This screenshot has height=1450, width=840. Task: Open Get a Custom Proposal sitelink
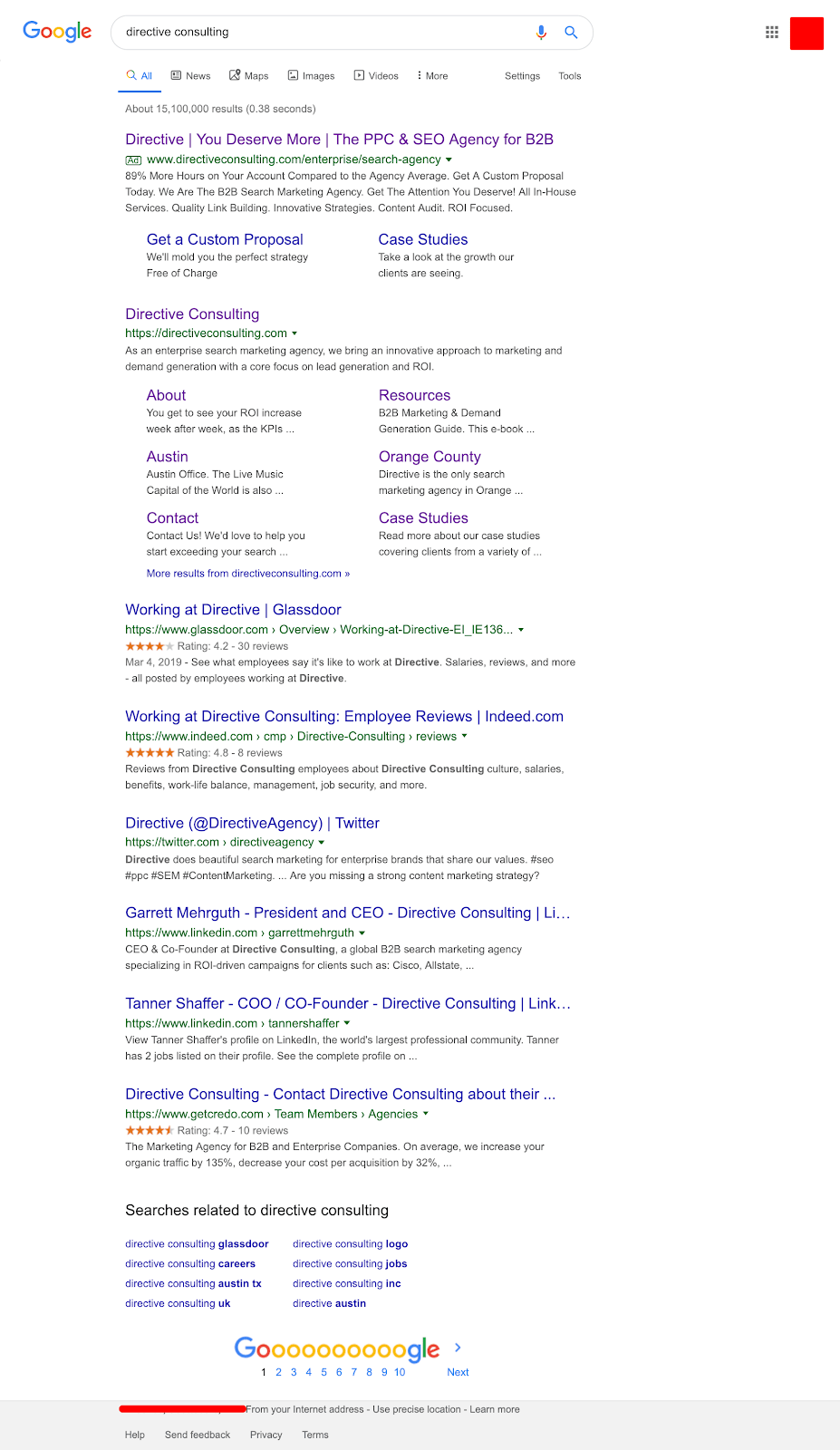(x=225, y=239)
